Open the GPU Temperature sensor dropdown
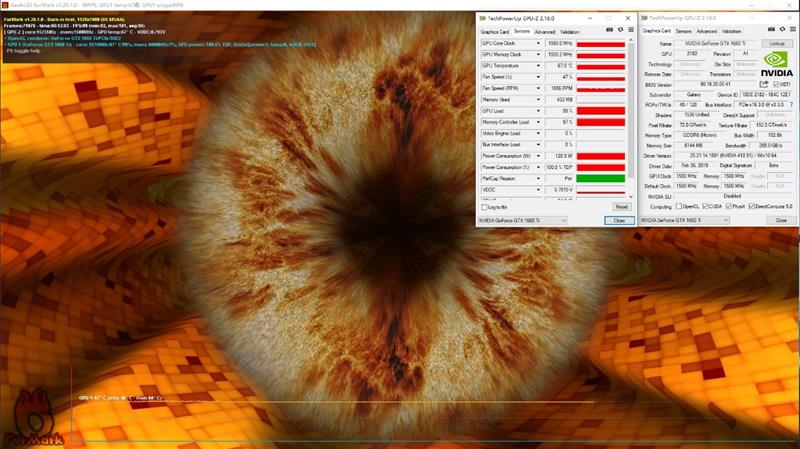 click(539, 65)
